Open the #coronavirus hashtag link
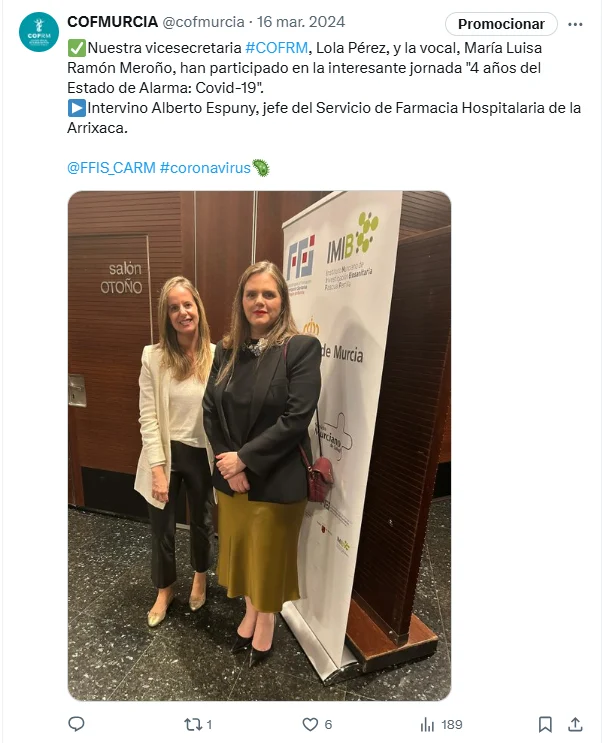The height and width of the screenshot is (743, 602). click(x=205, y=168)
